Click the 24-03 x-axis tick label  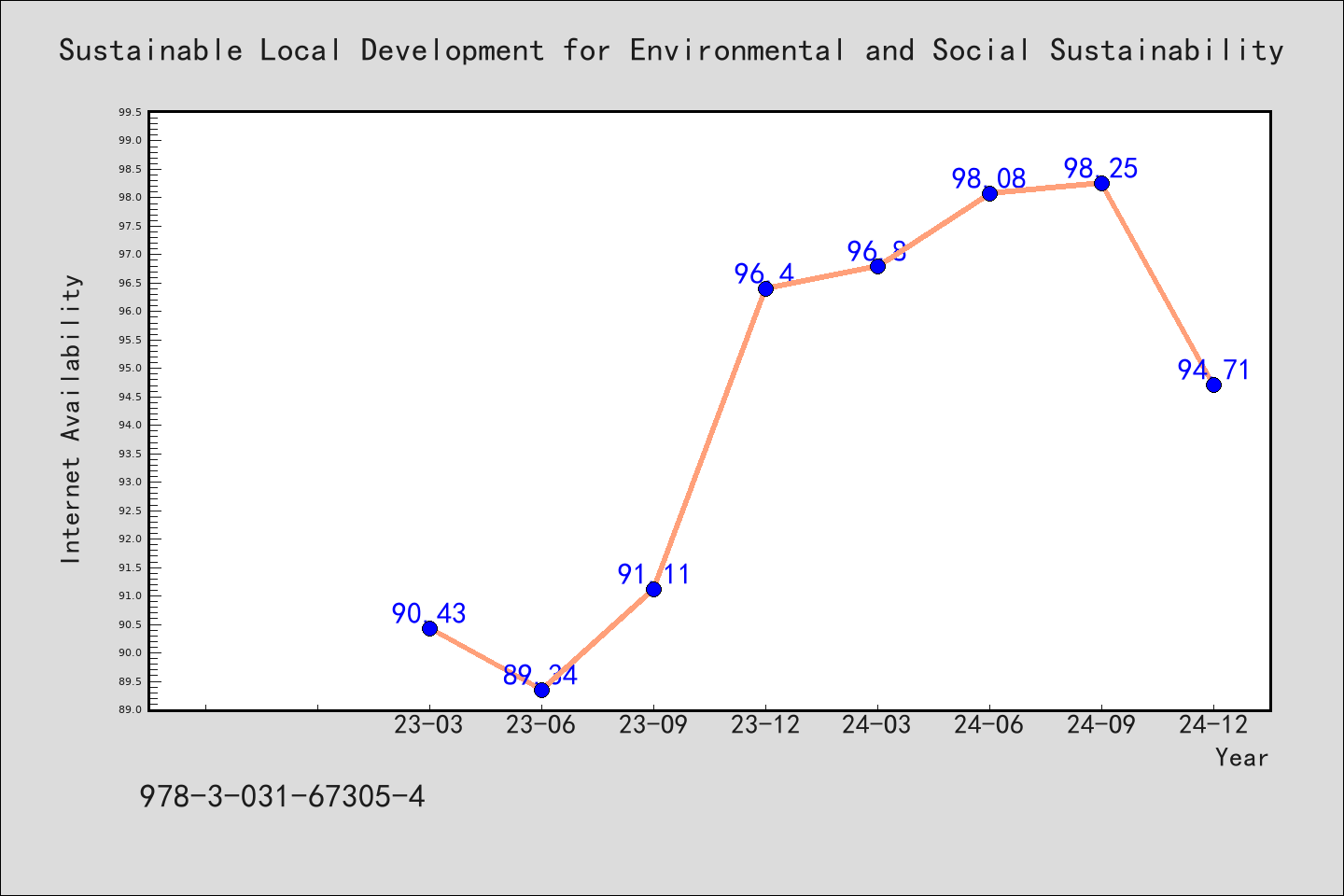pyautogui.click(x=877, y=724)
